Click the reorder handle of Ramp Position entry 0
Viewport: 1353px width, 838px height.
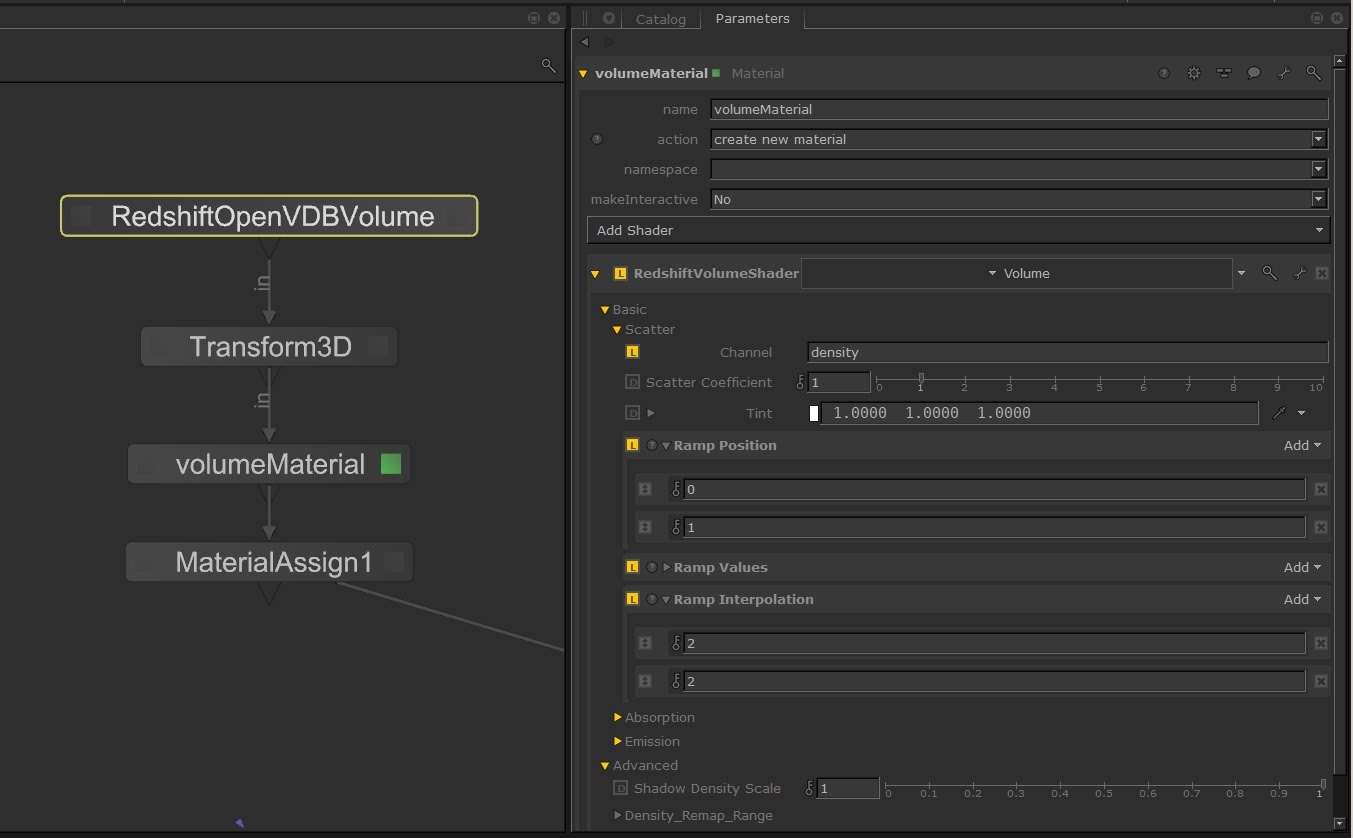[645, 489]
